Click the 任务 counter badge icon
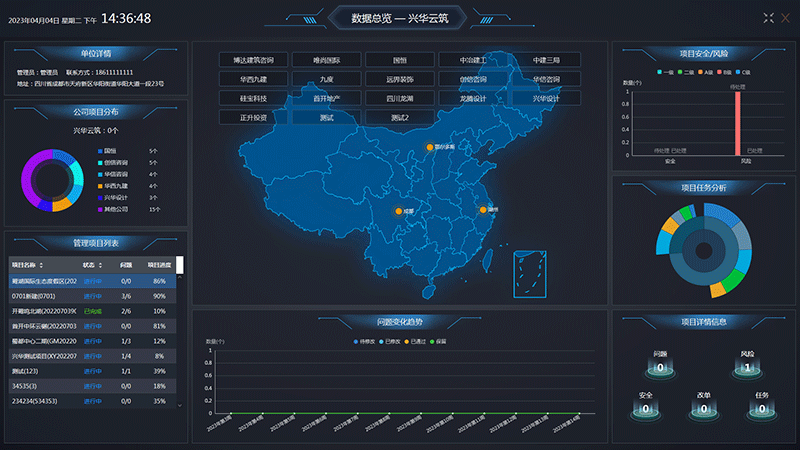 [762, 410]
